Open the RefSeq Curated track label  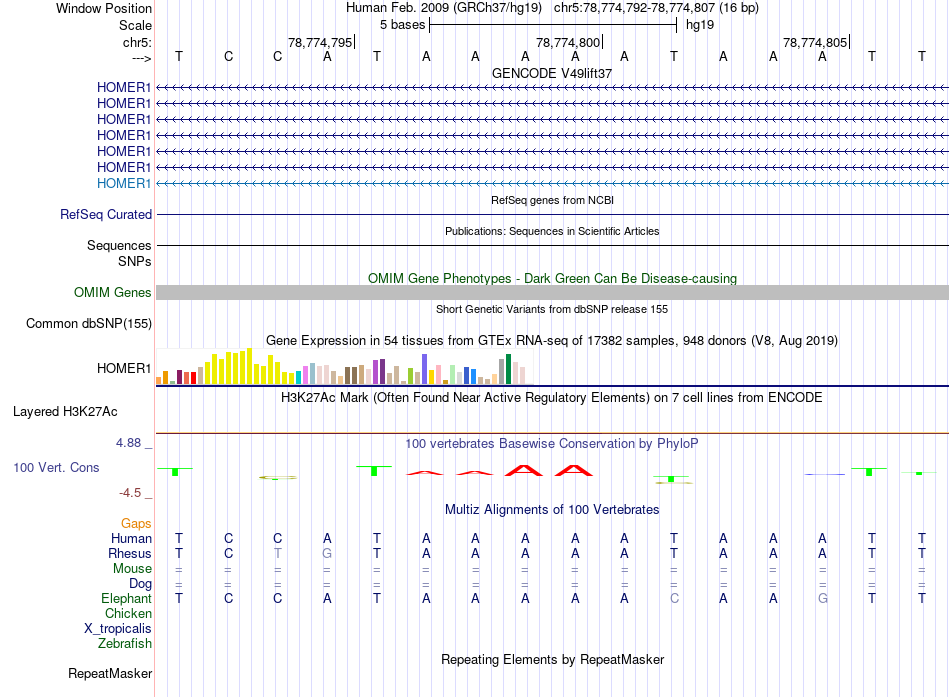(106, 215)
